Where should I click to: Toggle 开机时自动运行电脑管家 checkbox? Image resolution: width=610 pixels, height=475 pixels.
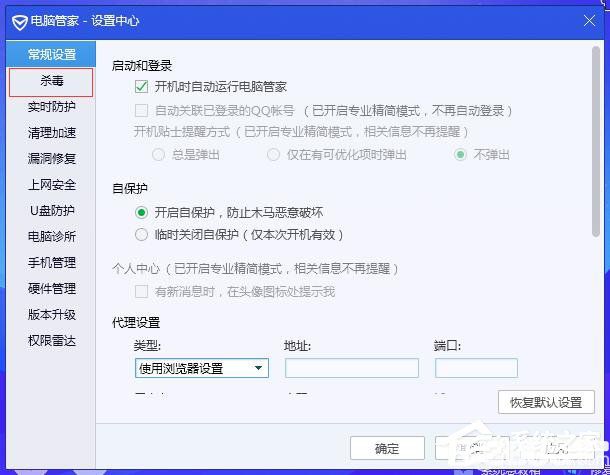coord(141,86)
